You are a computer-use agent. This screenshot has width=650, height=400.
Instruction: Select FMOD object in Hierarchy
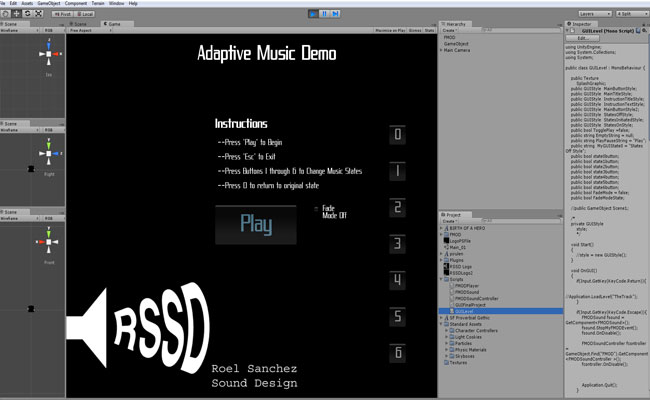coord(449,37)
